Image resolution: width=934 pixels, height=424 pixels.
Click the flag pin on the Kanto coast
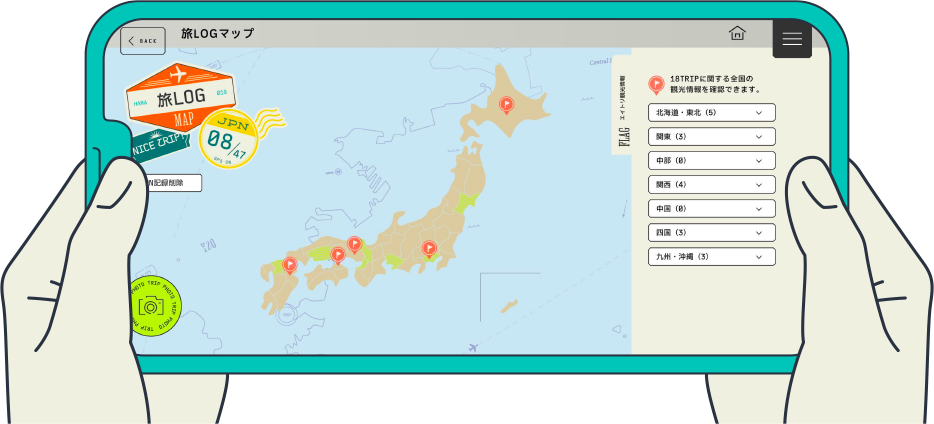pos(429,247)
